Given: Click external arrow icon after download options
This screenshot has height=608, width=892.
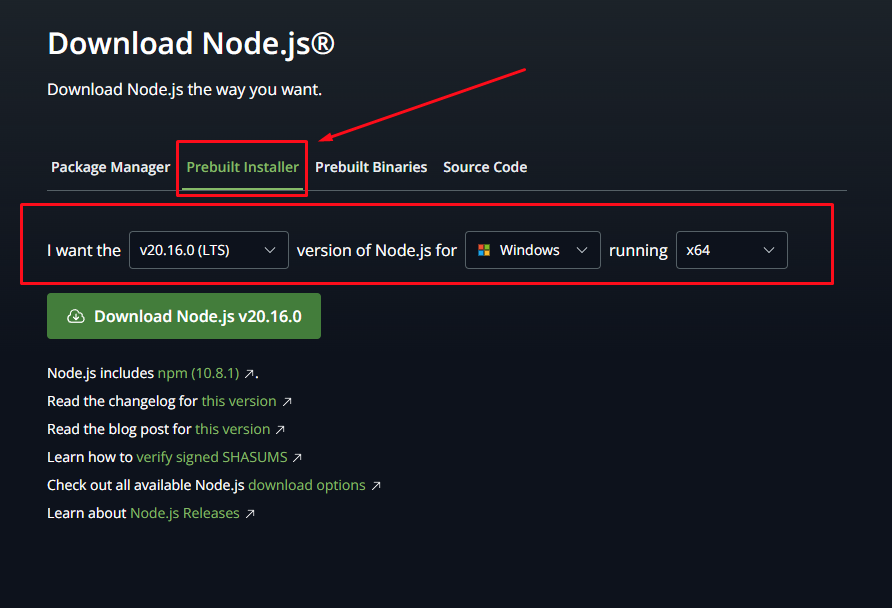Looking at the screenshot, I should point(375,486).
